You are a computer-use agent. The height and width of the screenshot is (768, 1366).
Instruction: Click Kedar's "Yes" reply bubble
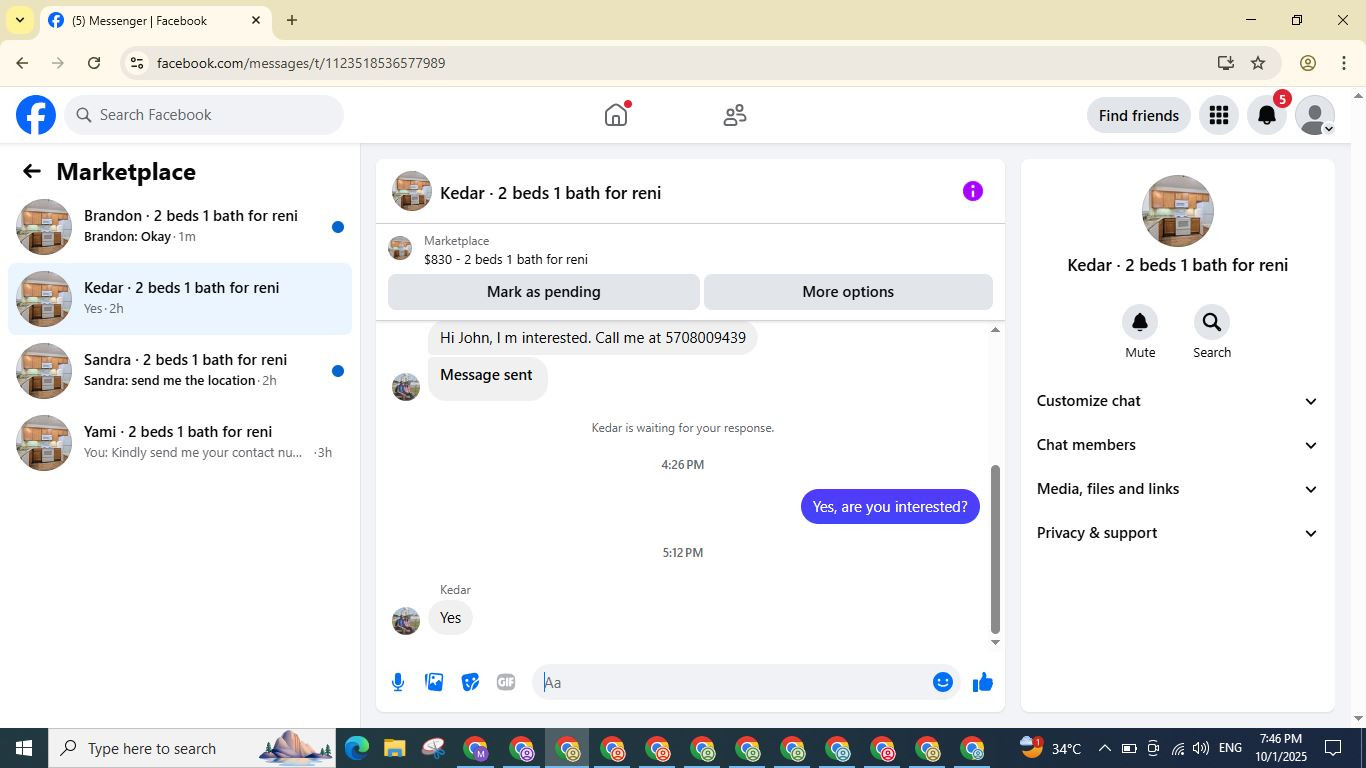click(x=451, y=618)
